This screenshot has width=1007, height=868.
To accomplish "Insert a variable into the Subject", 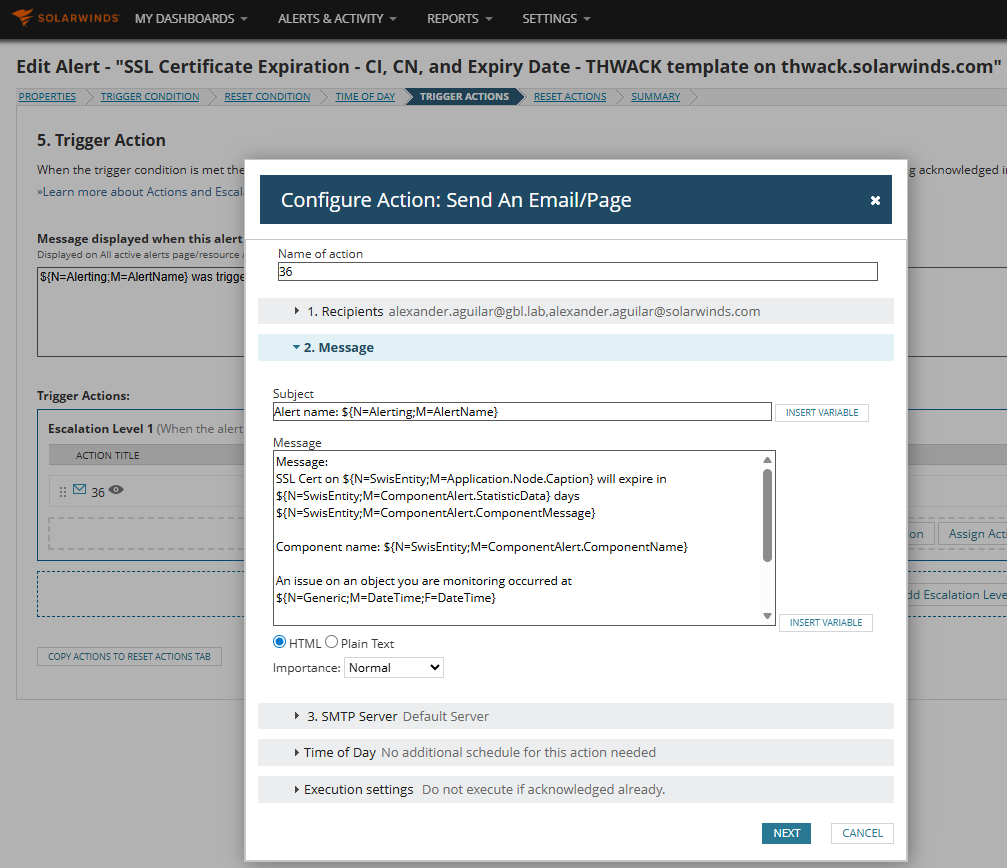I will (x=822, y=412).
